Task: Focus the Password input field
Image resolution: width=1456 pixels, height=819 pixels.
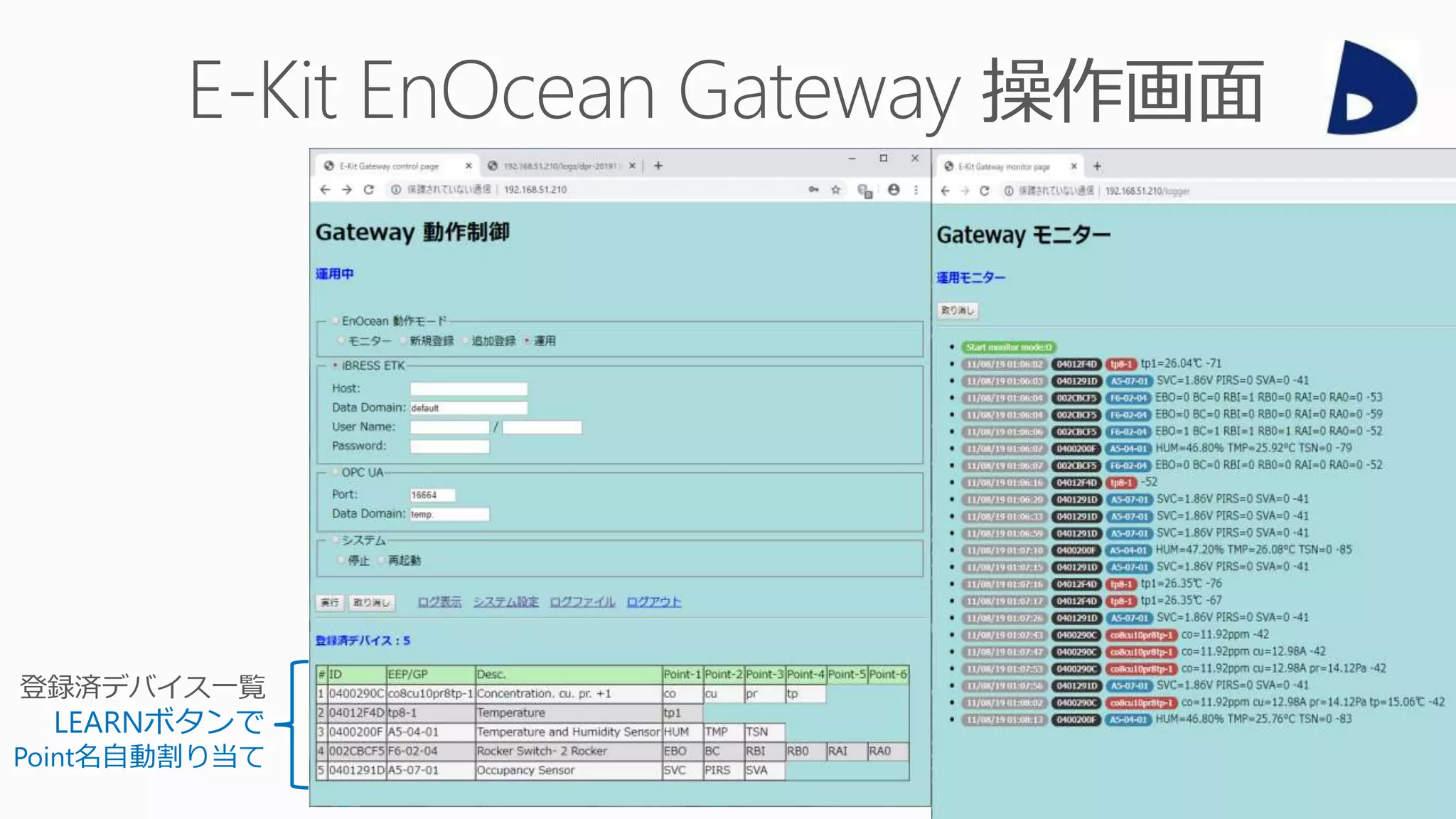Action: (x=449, y=446)
